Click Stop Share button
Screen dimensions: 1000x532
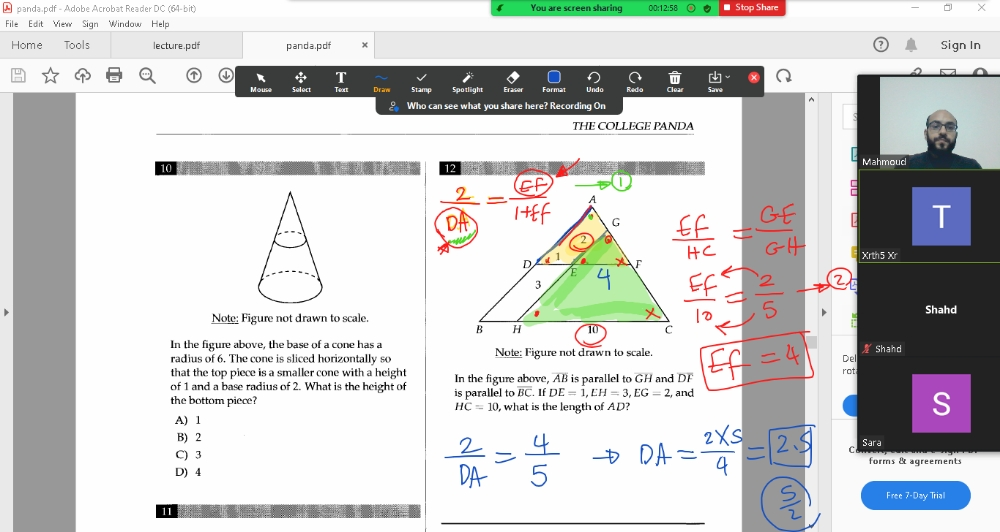751,8
